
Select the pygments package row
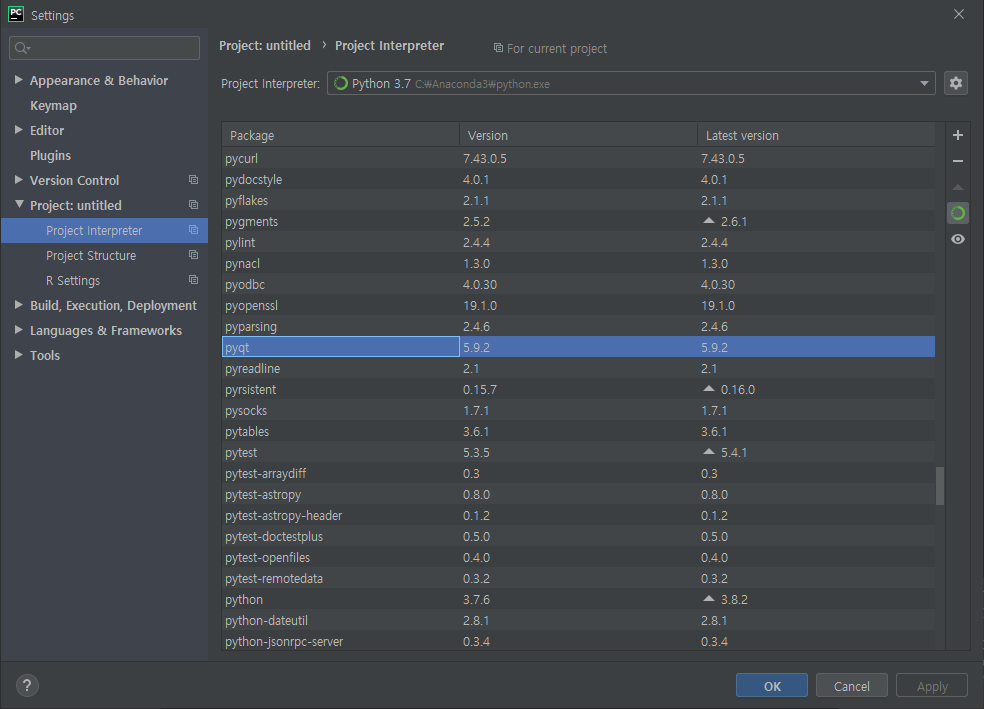(x=579, y=221)
